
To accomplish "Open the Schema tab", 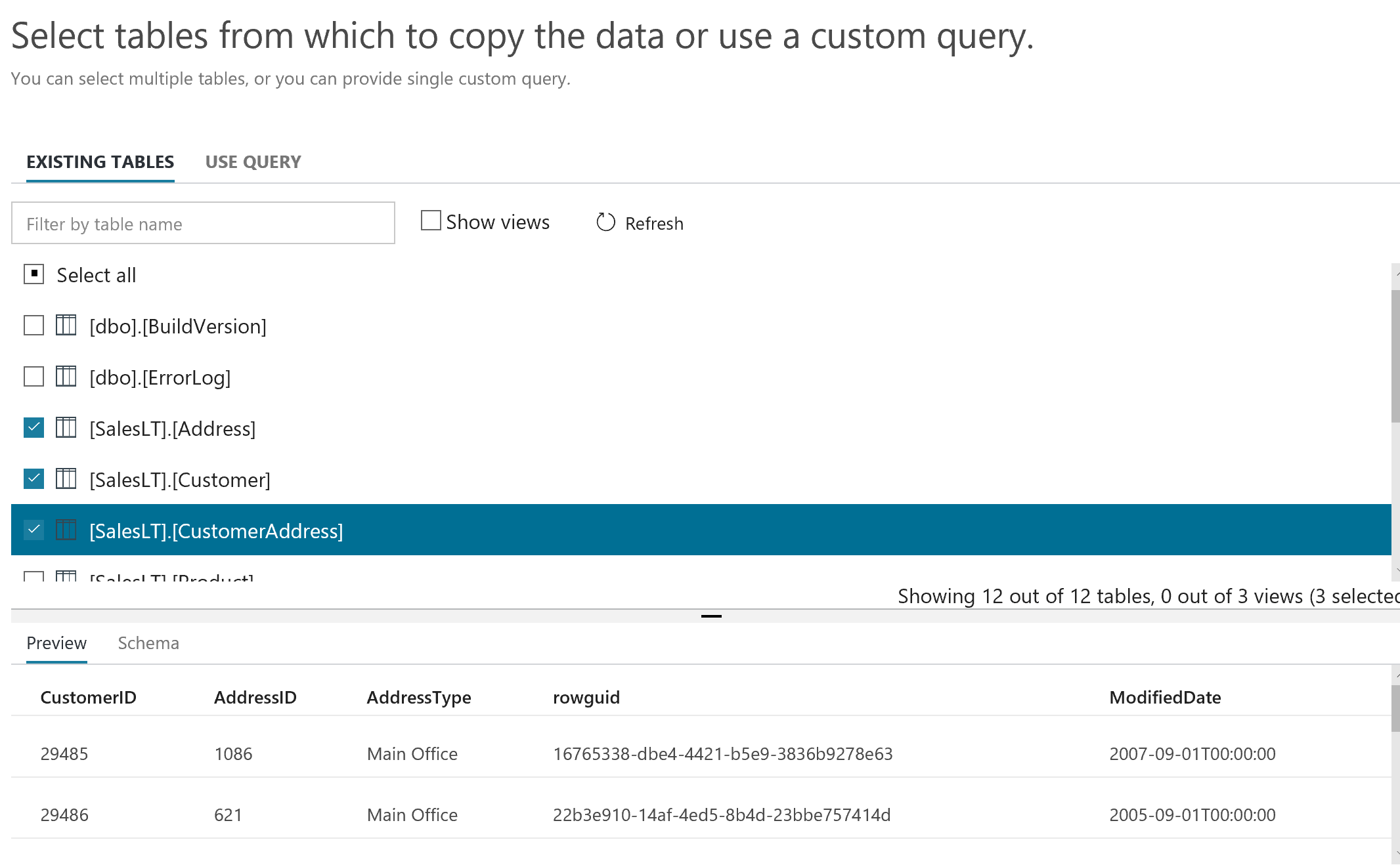I will click(148, 643).
